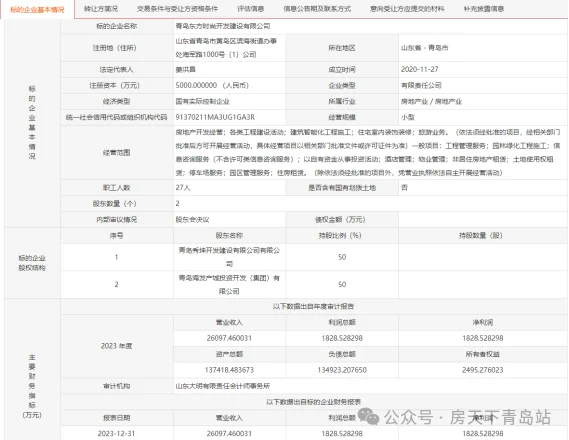Select the registered address ending 1000号（1）公司

(226, 48)
